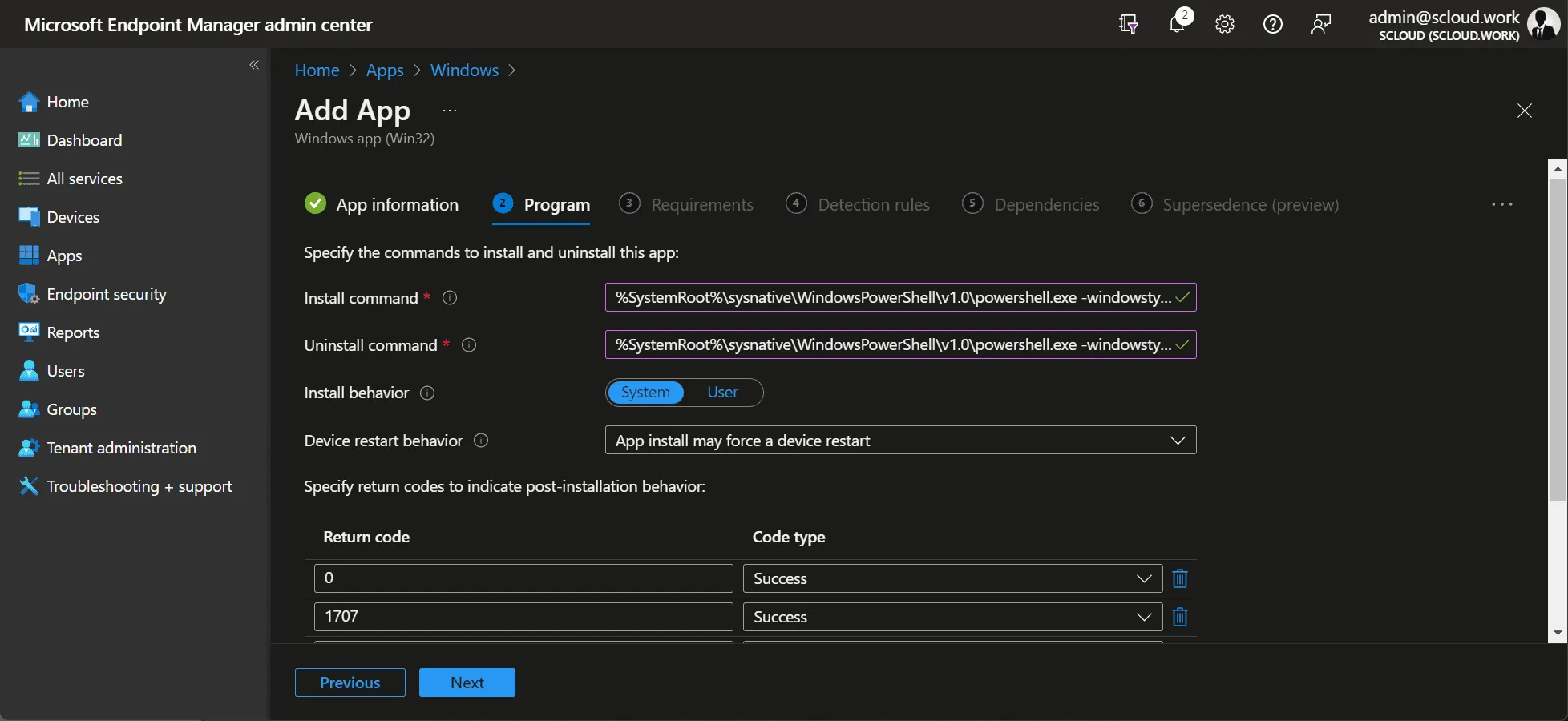Click the Next button

(467, 683)
